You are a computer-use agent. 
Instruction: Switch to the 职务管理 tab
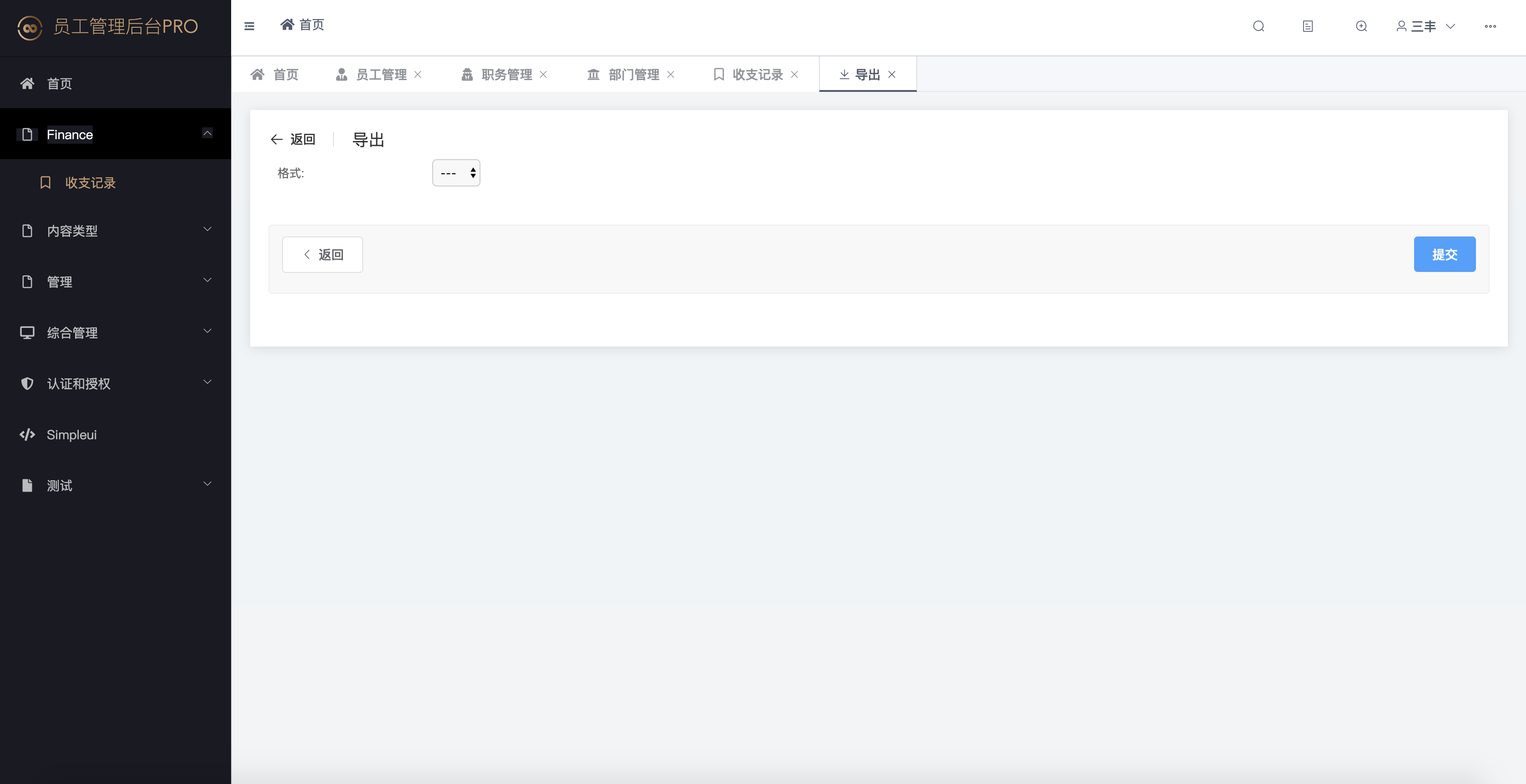[506, 75]
